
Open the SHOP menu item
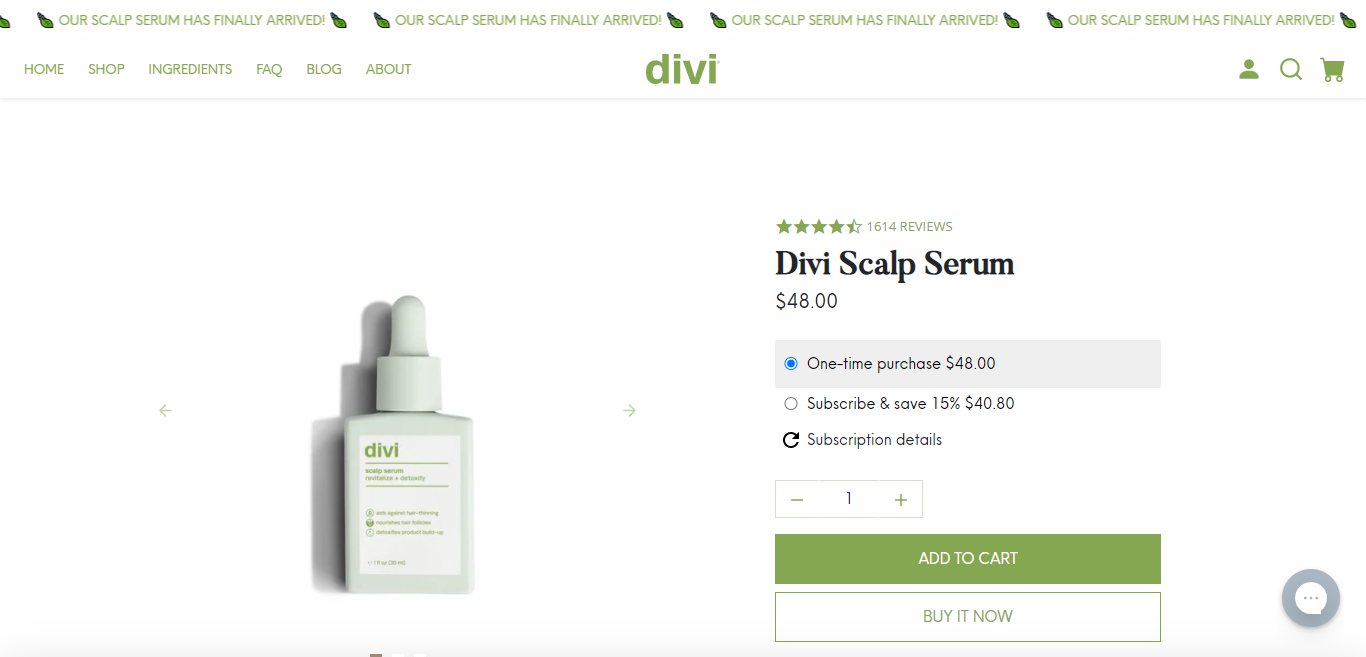pyautogui.click(x=106, y=69)
